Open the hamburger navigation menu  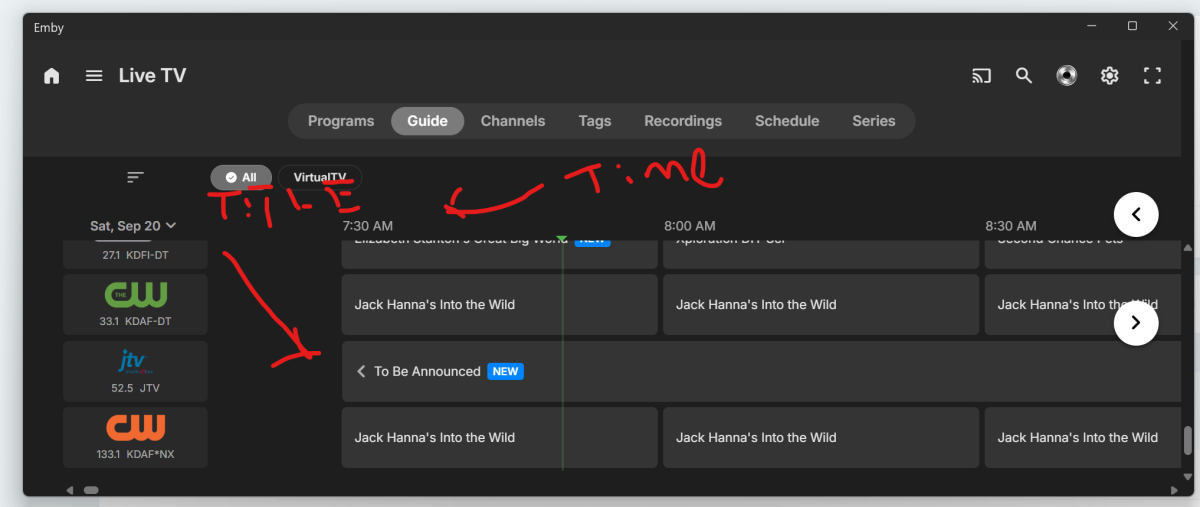pyautogui.click(x=94, y=76)
